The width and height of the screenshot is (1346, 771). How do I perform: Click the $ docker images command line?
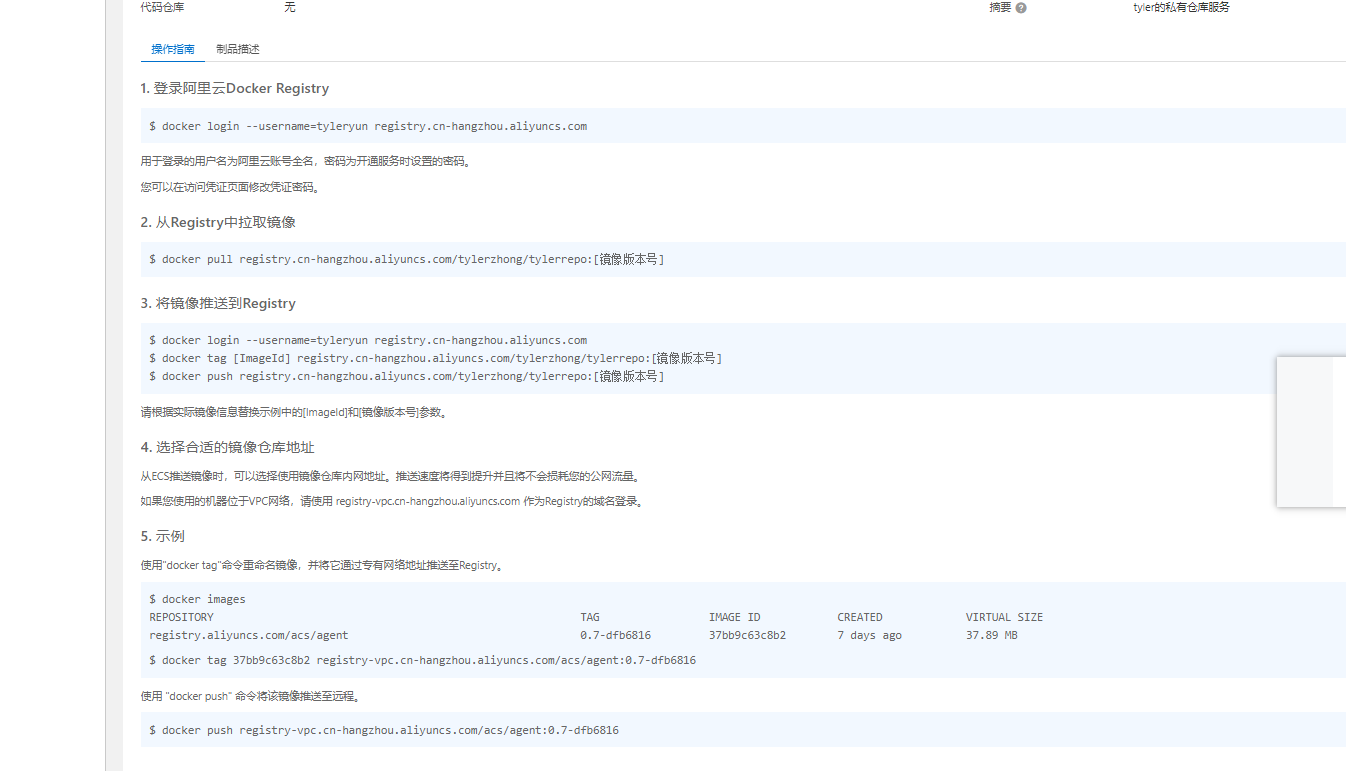click(197, 599)
